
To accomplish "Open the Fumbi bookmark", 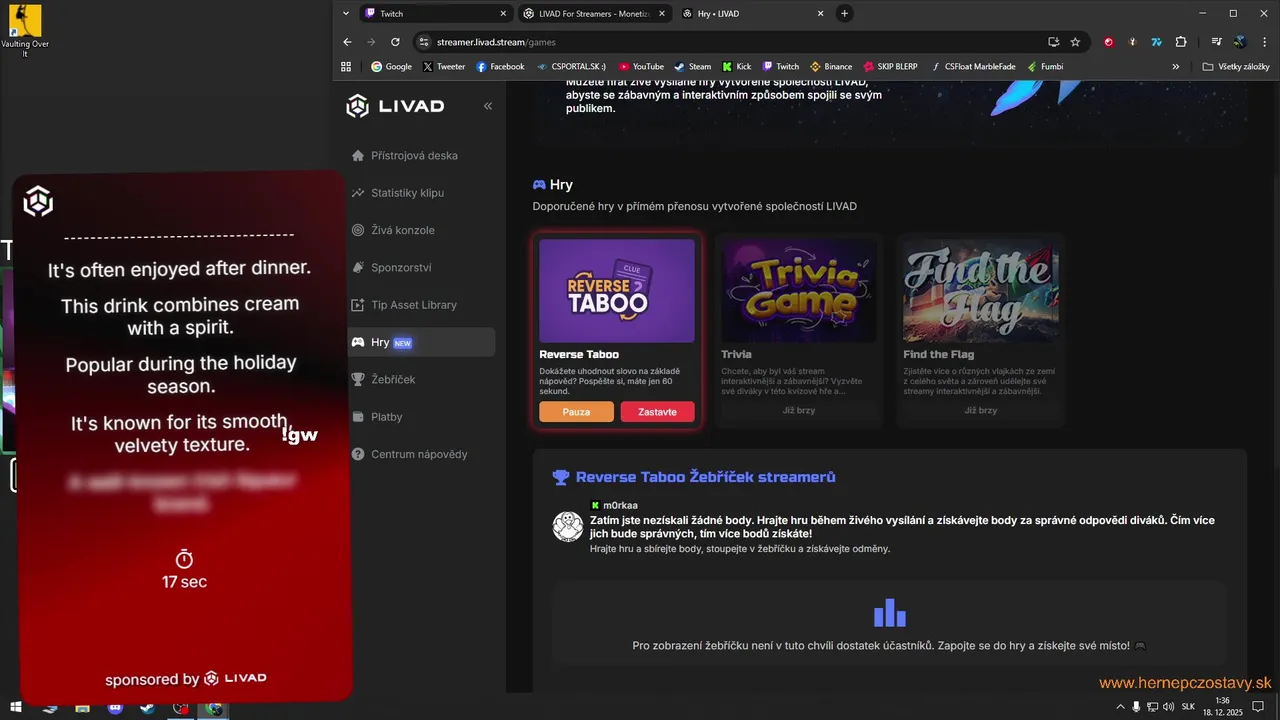I will click(1044, 67).
